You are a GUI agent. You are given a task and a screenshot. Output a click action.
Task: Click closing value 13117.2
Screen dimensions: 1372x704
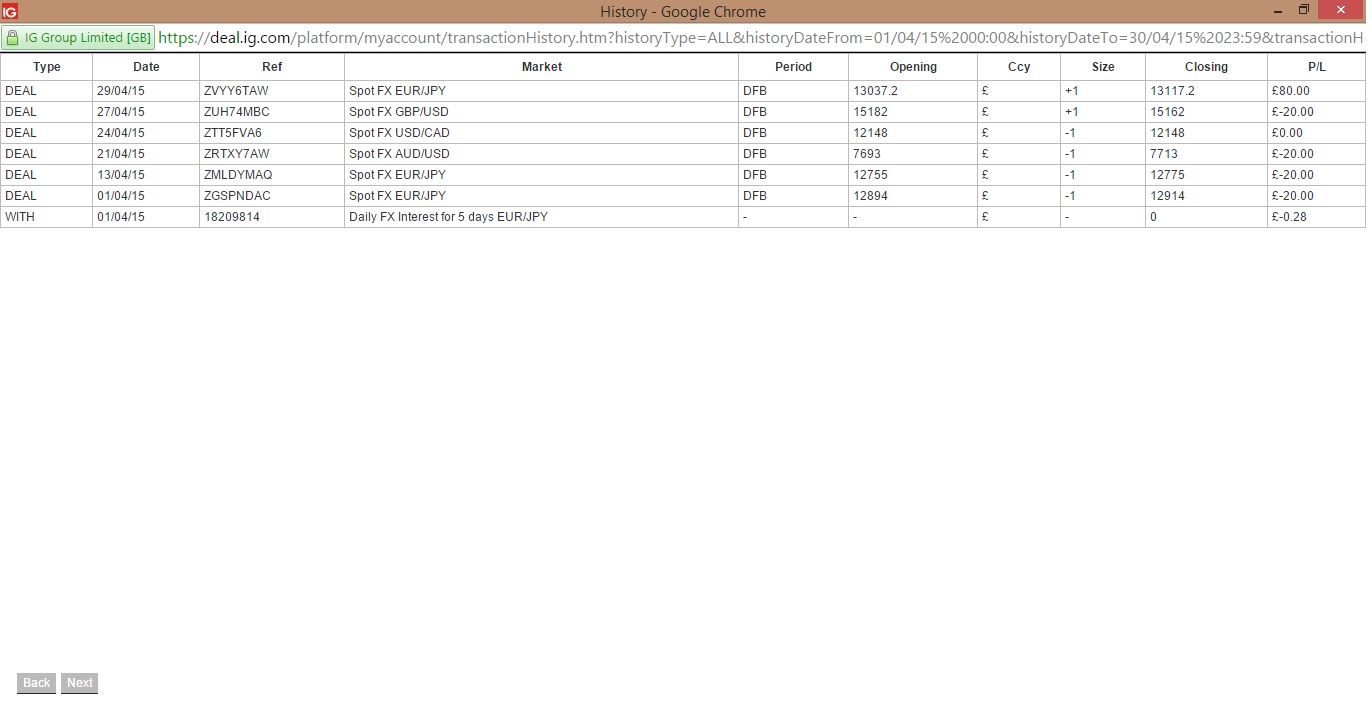(1173, 91)
